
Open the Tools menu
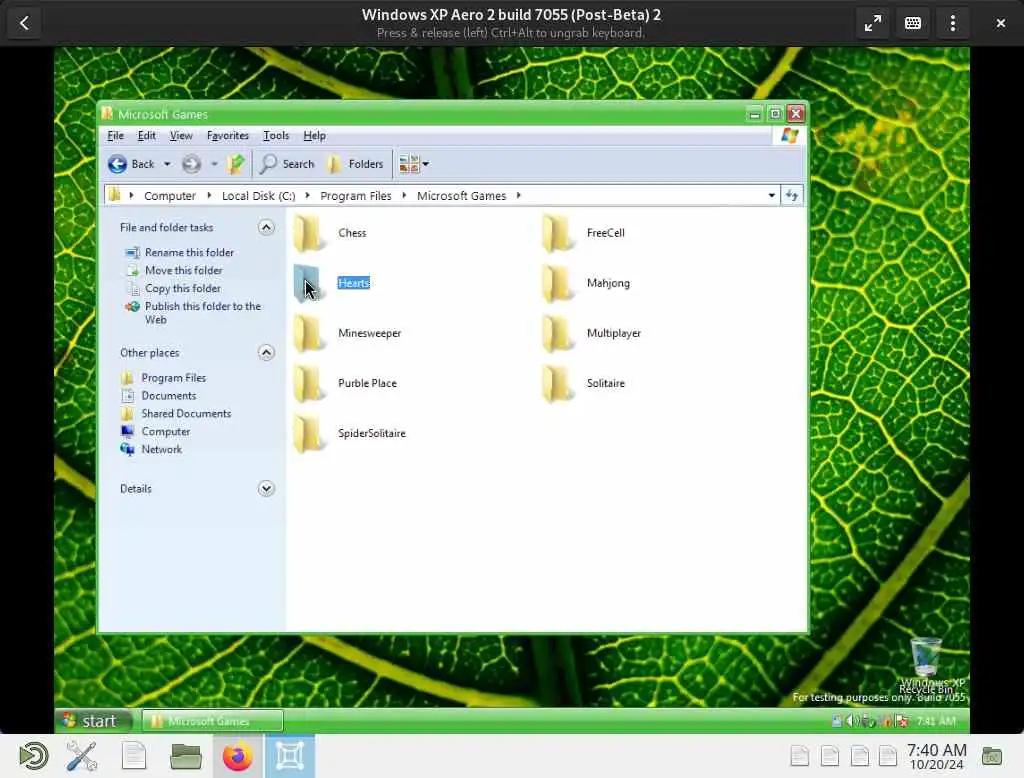pos(276,135)
